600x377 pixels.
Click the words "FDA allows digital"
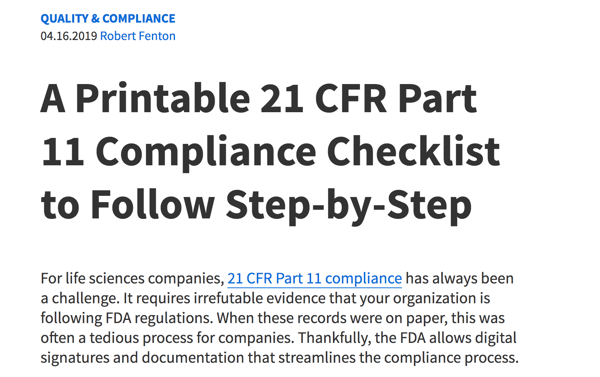click(x=458, y=338)
